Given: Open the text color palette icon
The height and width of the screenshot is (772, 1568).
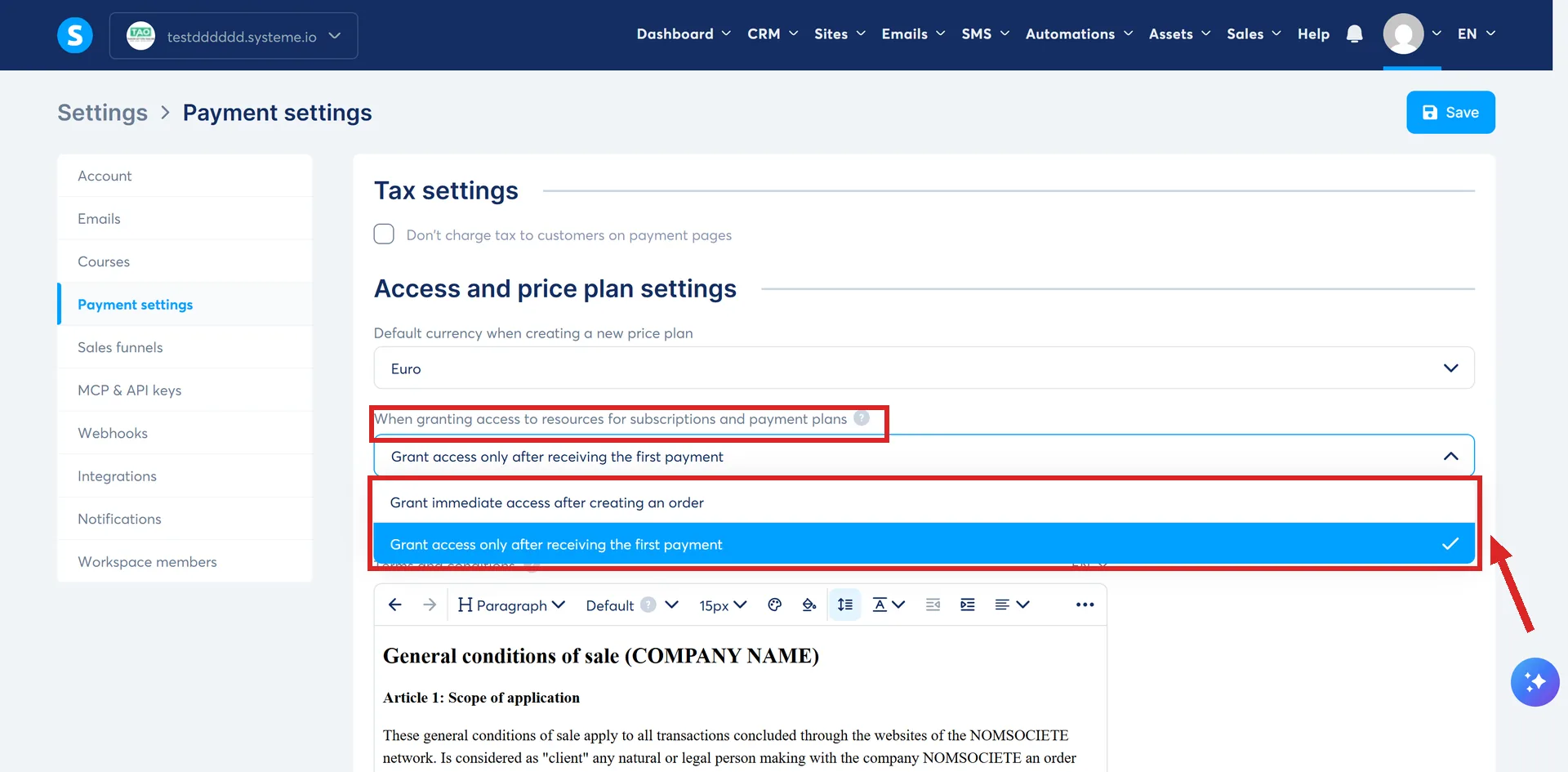Looking at the screenshot, I should (x=775, y=605).
